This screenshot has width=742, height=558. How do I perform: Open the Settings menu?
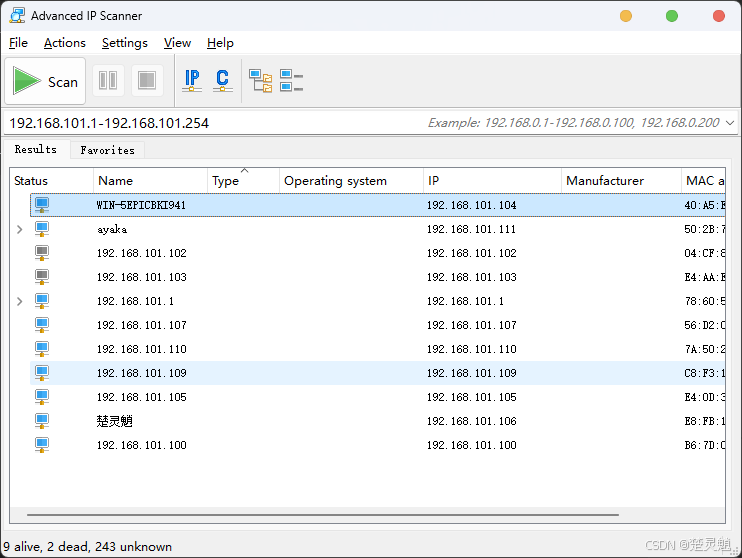coord(125,43)
